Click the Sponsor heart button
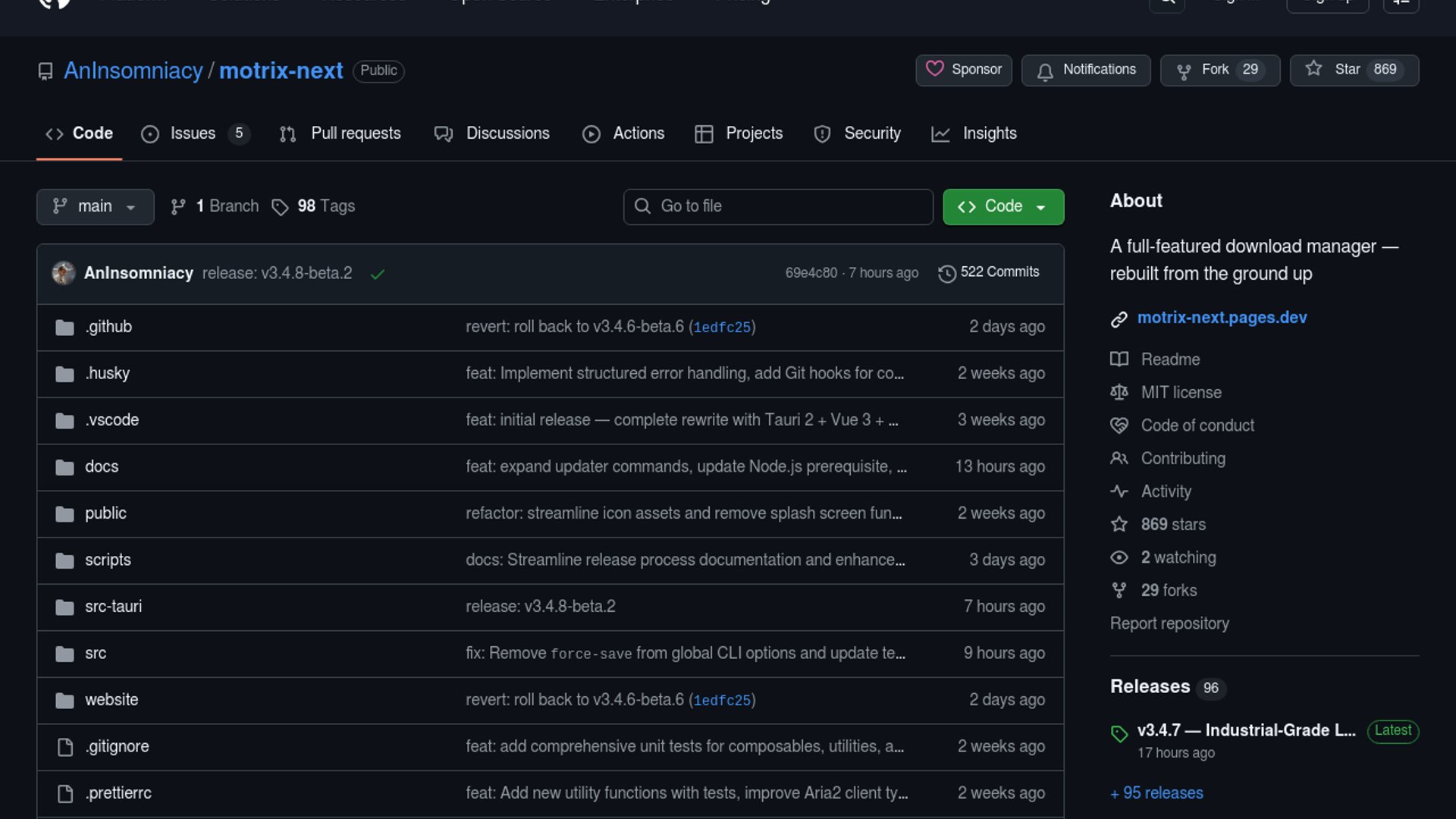This screenshot has width=1456, height=819. coord(963,70)
